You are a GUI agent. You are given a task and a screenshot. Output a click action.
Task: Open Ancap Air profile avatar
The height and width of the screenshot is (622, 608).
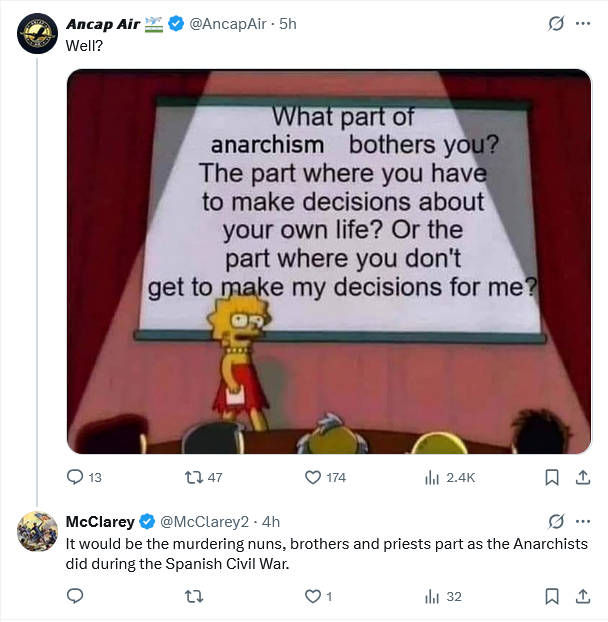37,35
